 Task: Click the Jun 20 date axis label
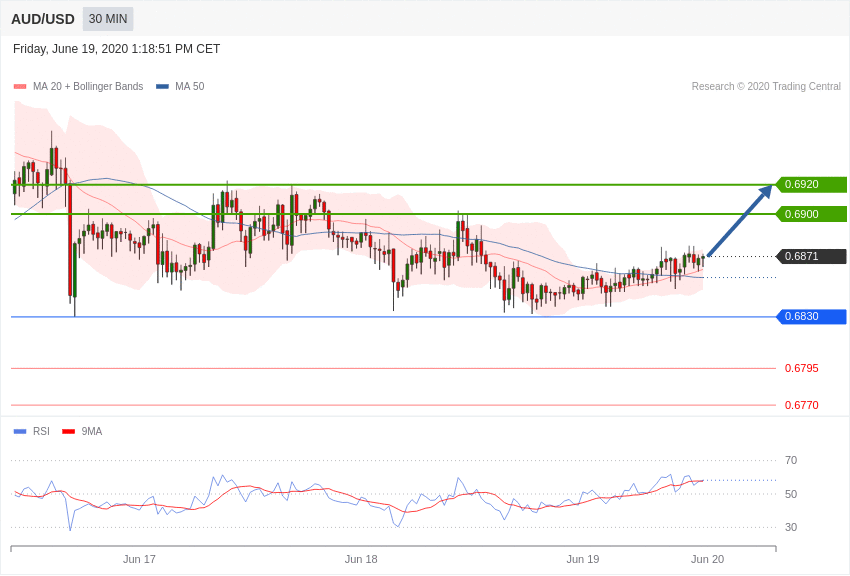click(707, 559)
